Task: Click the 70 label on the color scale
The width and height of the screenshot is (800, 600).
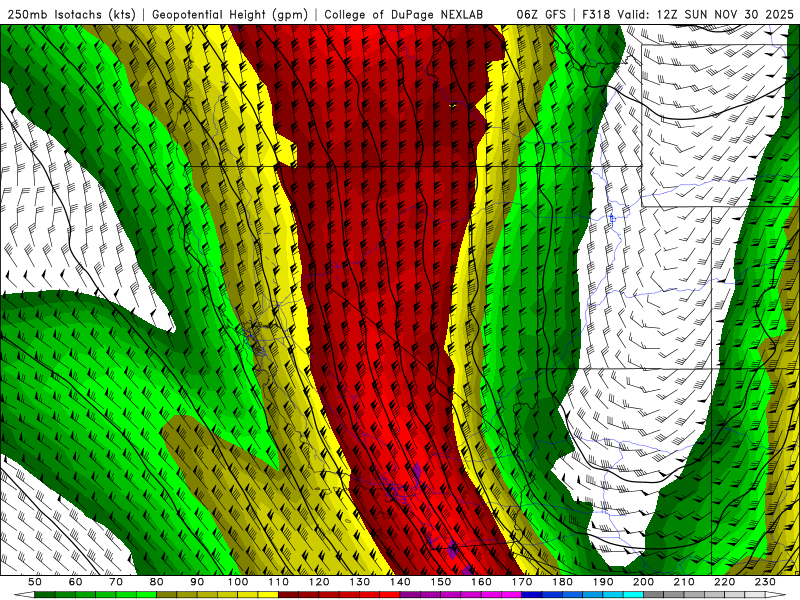Action: pyautogui.click(x=116, y=582)
